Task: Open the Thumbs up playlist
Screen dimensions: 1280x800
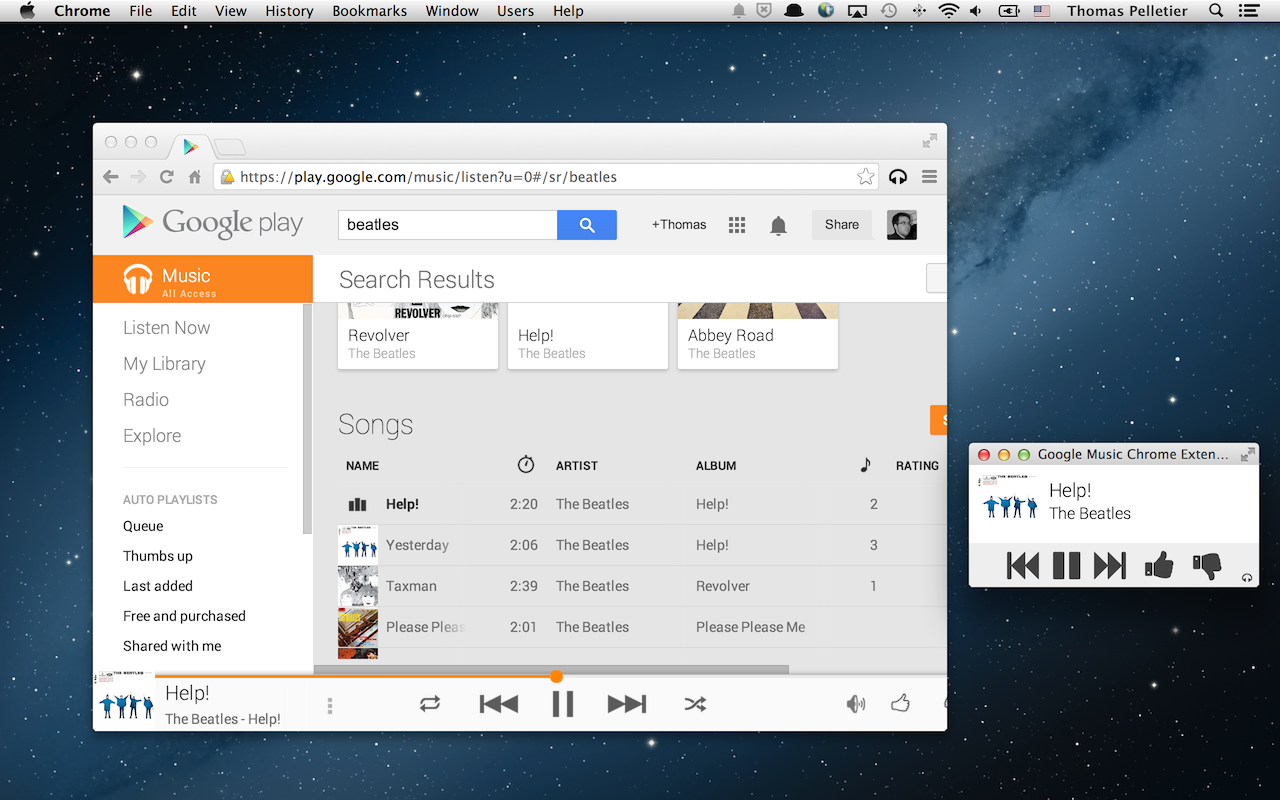Action: pyautogui.click(x=158, y=556)
